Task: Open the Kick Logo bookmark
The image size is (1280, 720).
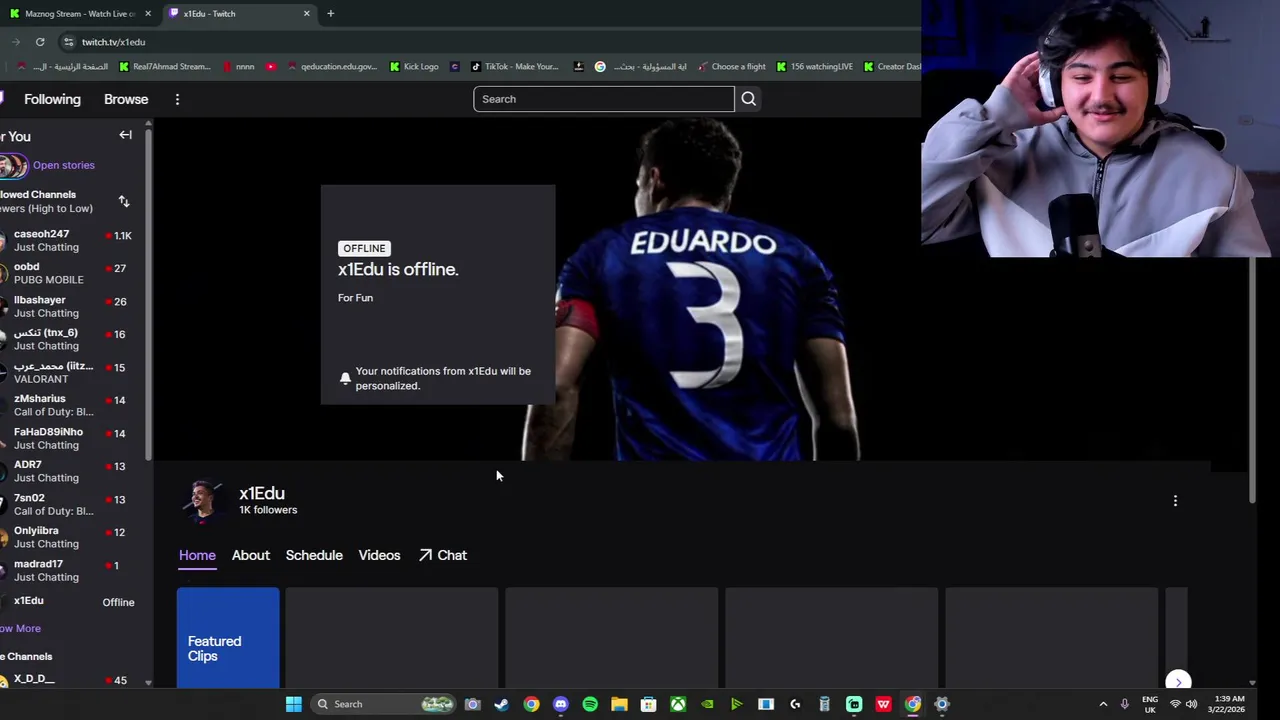Action: [414, 67]
